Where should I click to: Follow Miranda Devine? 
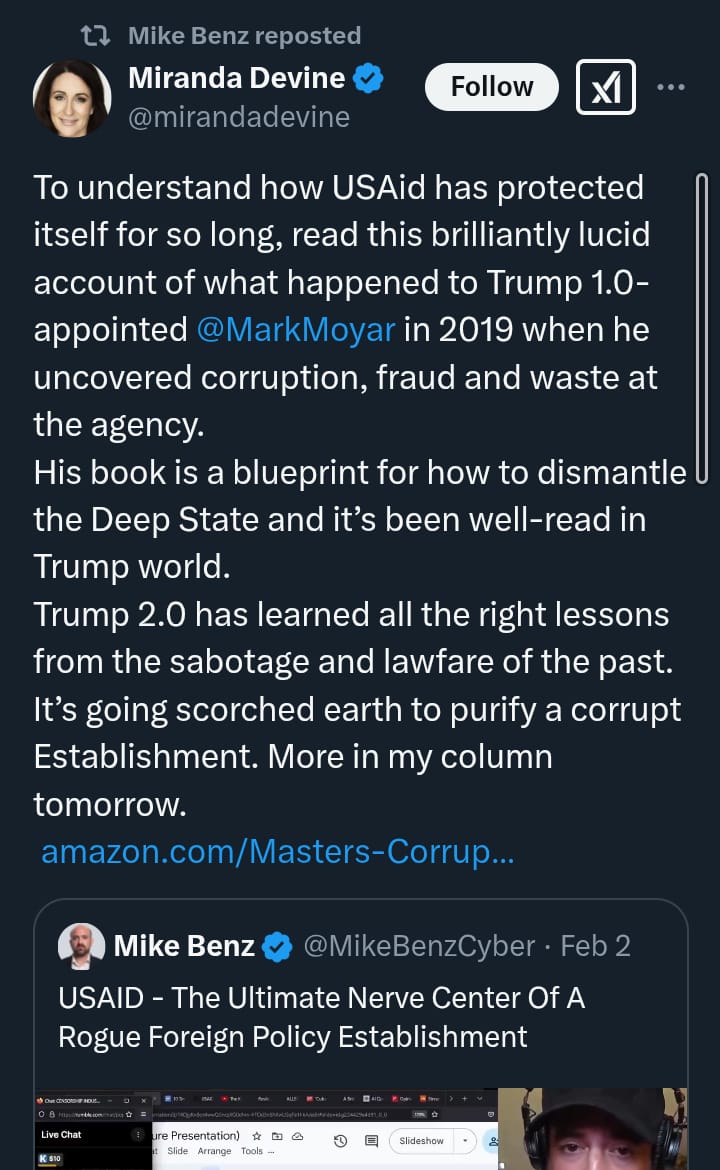pyautogui.click(x=491, y=87)
